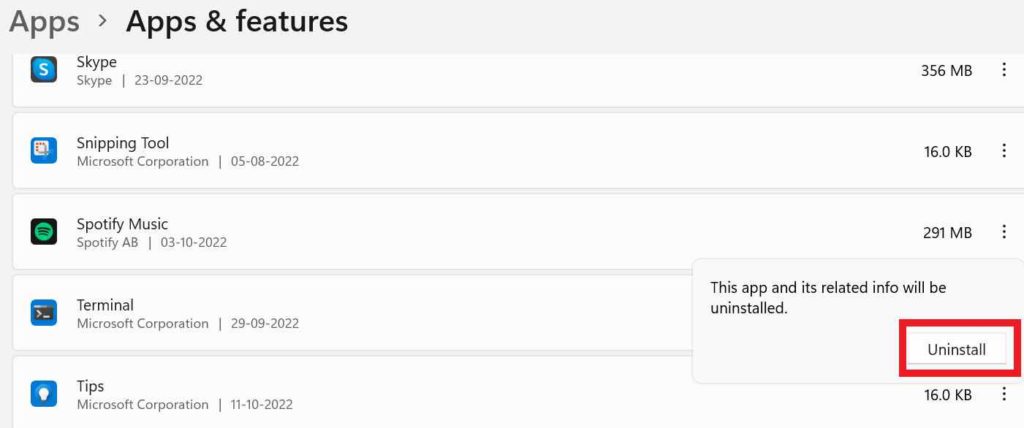The image size is (1024, 428).
Task: Click the Snipping Tool app icon
Action: [44, 151]
